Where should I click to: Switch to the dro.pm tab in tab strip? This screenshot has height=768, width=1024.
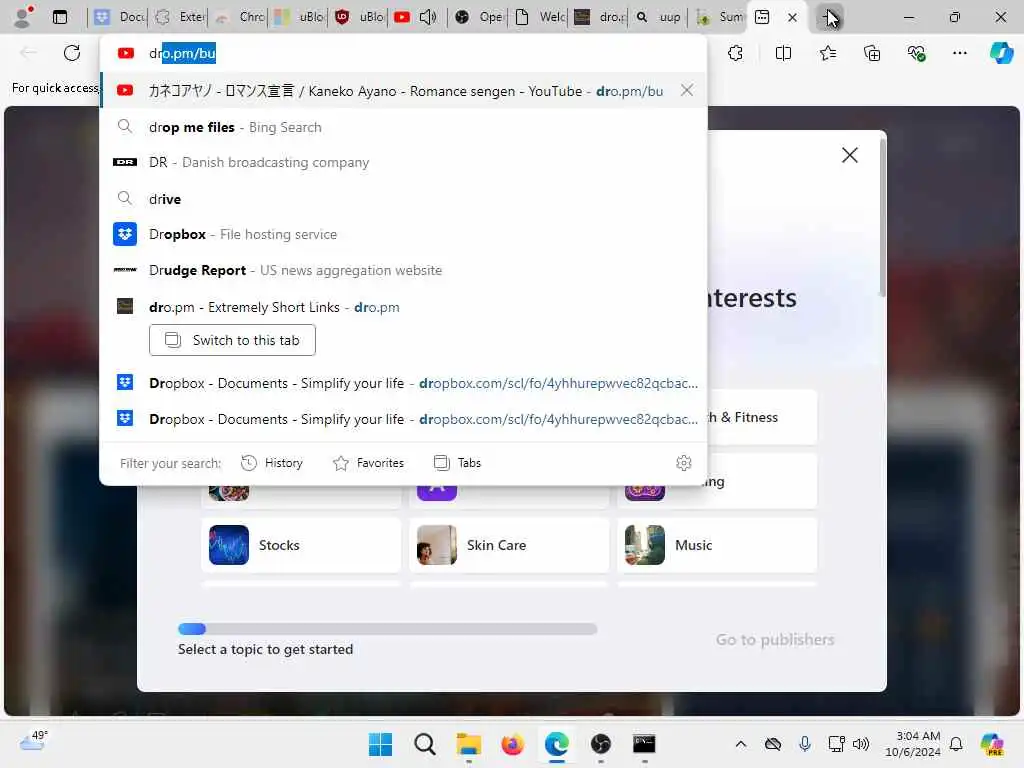point(599,17)
